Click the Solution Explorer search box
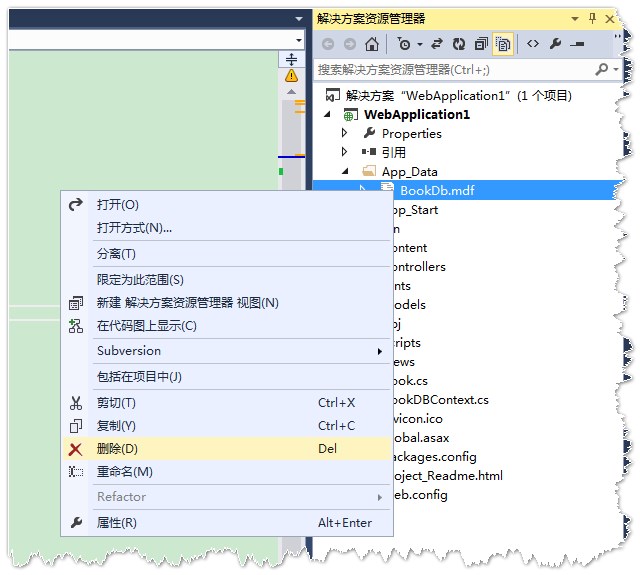The height and width of the screenshot is (575, 640). pyautogui.click(x=455, y=70)
